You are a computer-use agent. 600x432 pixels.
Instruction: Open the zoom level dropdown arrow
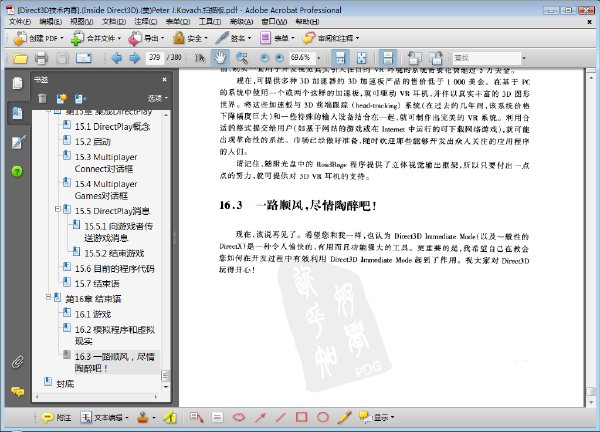point(319,58)
